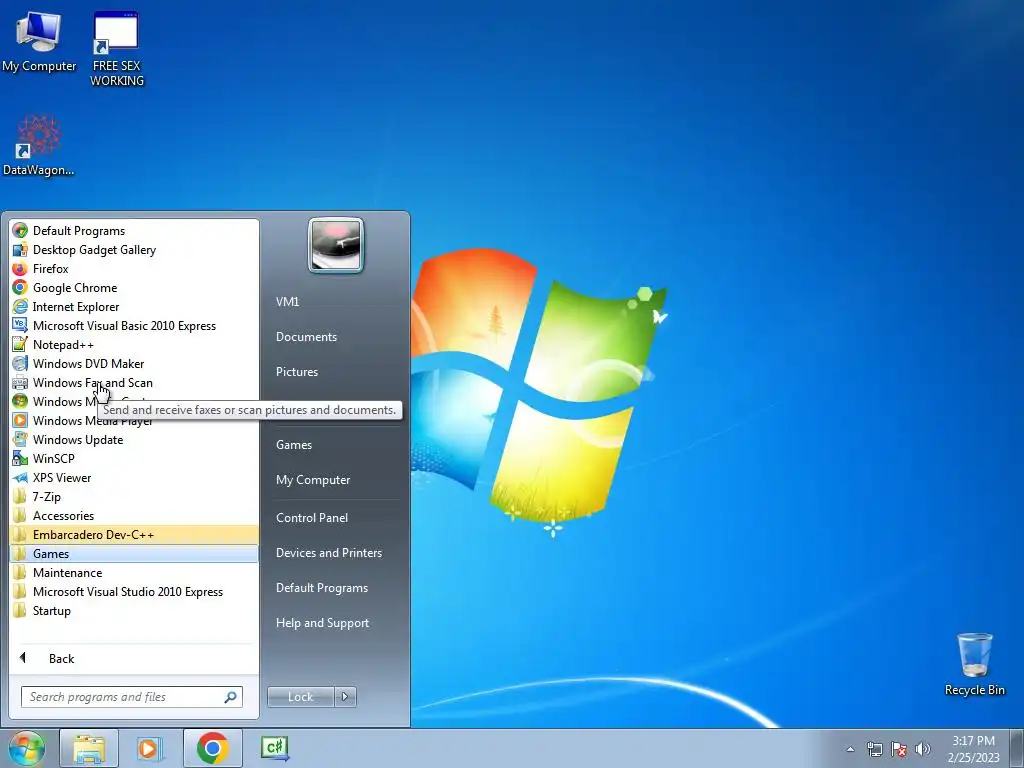Screen dimensions: 1024x768
Task: Open the Default Programs icon in program list
Action: pyautogui.click(x=20, y=231)
